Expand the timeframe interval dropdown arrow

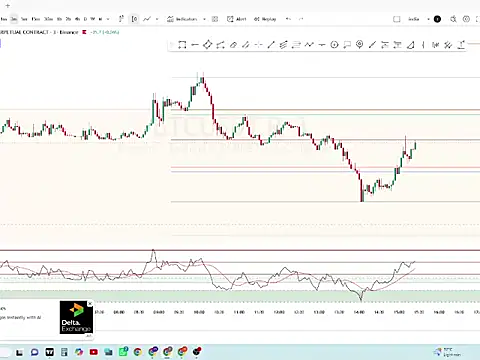pos(108,19)
